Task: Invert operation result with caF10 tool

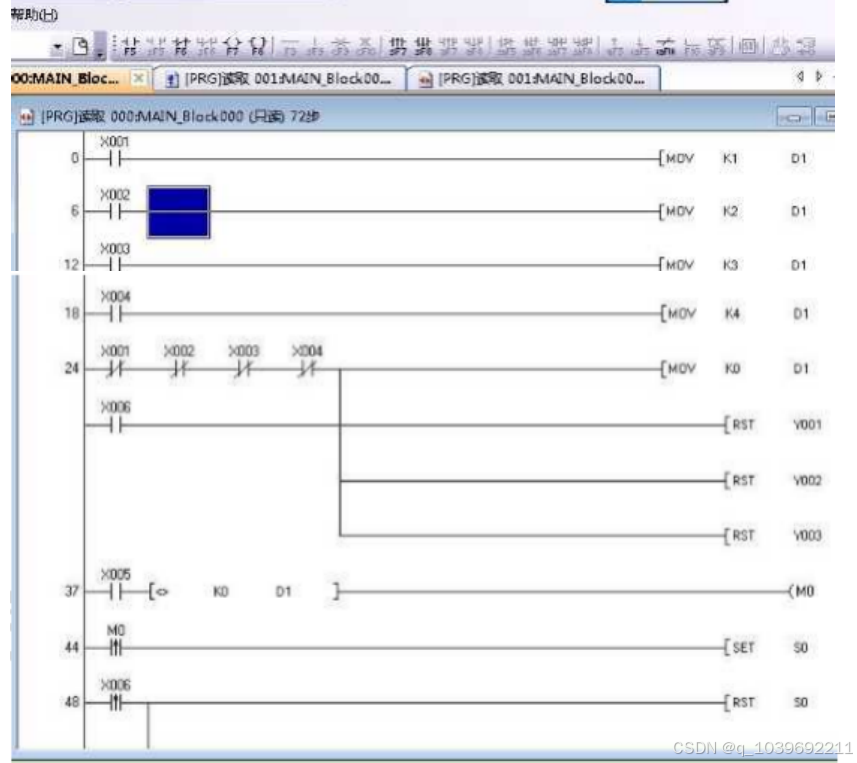Action: 665,47
